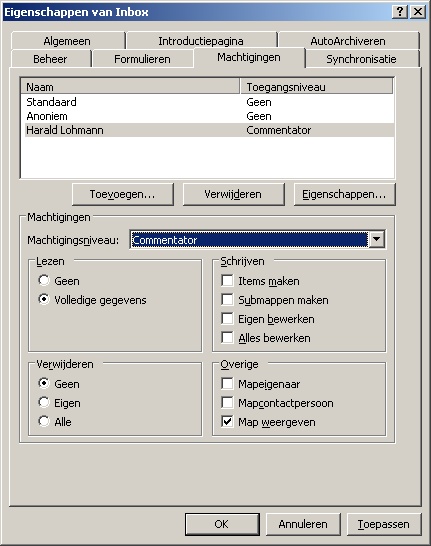This screenshot has width=431, height=546.
Task: Open the Introductiepagina tab
Action: click(x=201, y=40)
